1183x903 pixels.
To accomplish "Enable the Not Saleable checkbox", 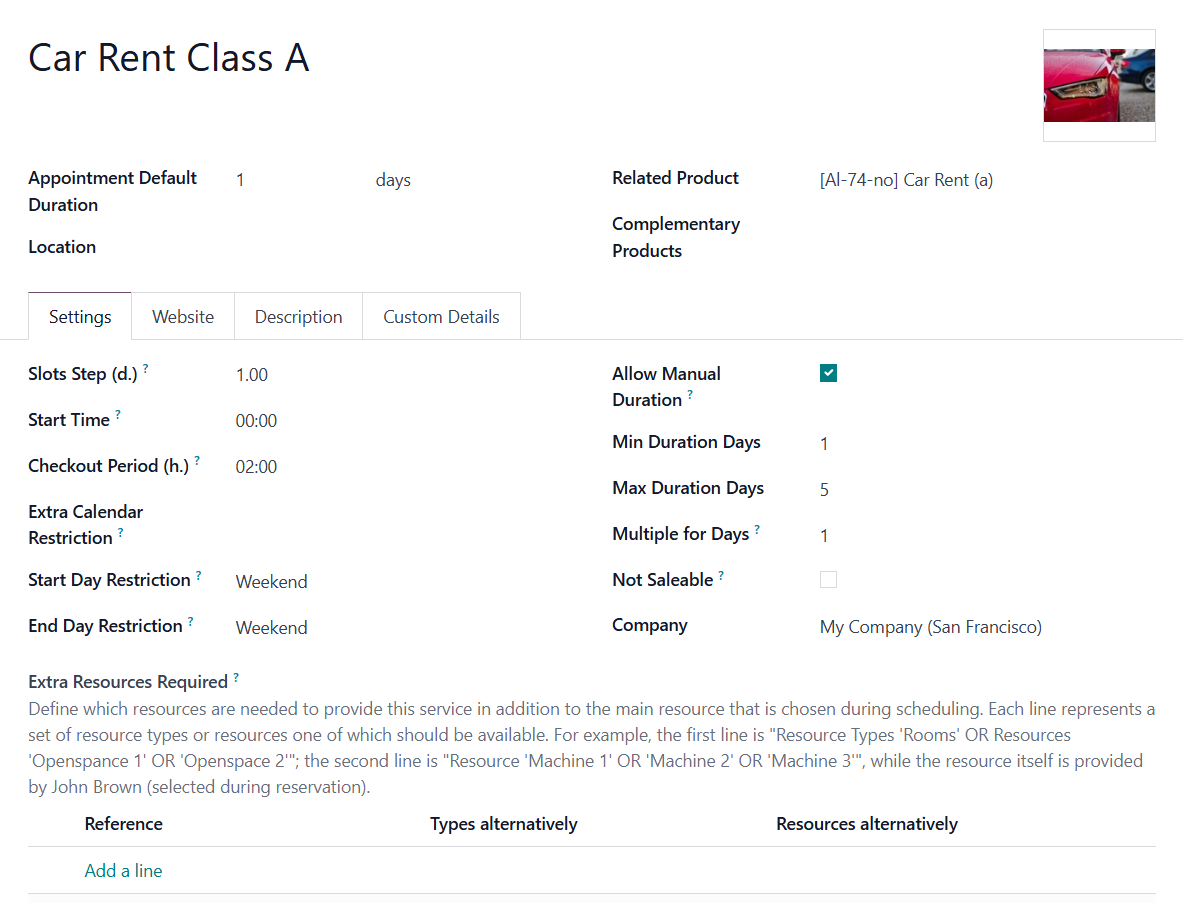I will (828, 579).
